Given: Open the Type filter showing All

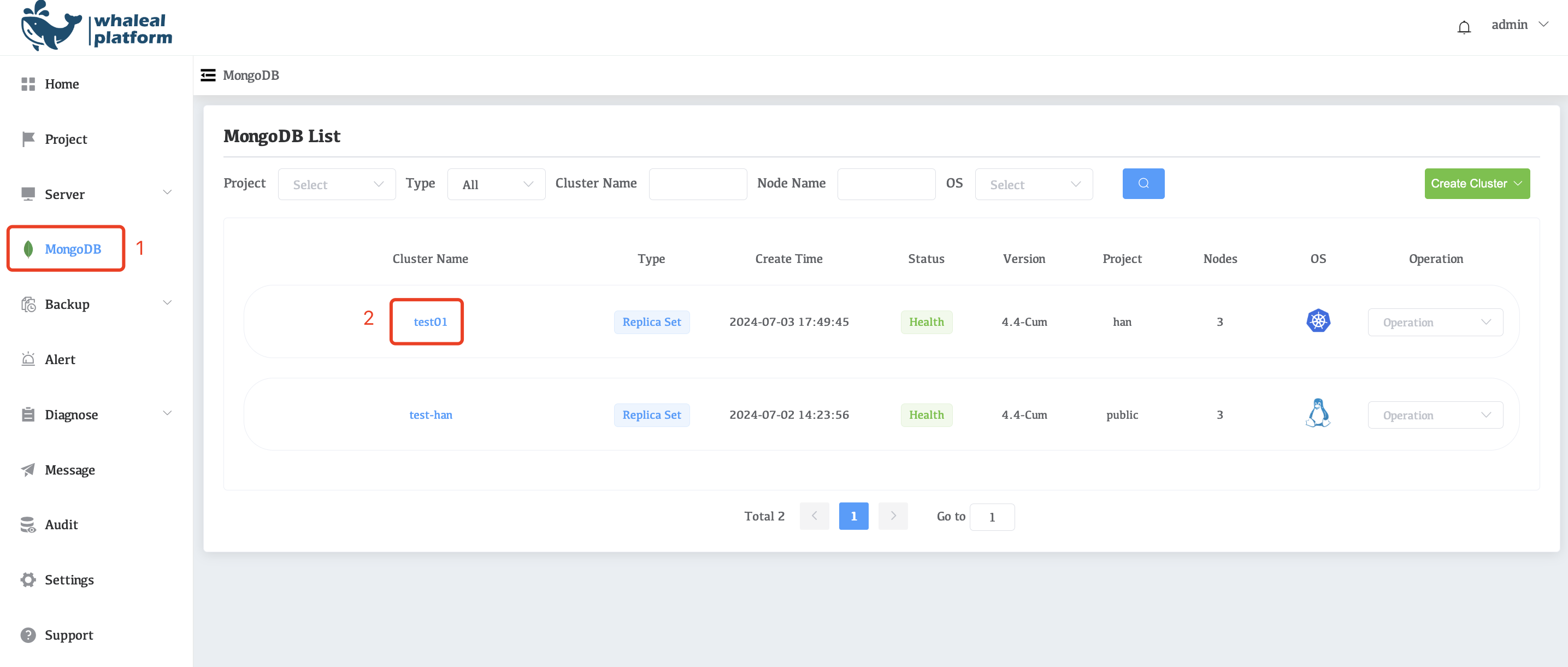Looking at the screenshot, I should coord(496,183).
